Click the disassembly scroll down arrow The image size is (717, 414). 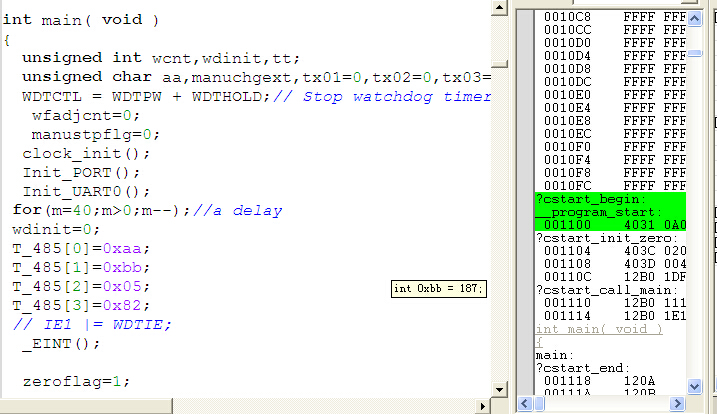[x=695, y=387]
